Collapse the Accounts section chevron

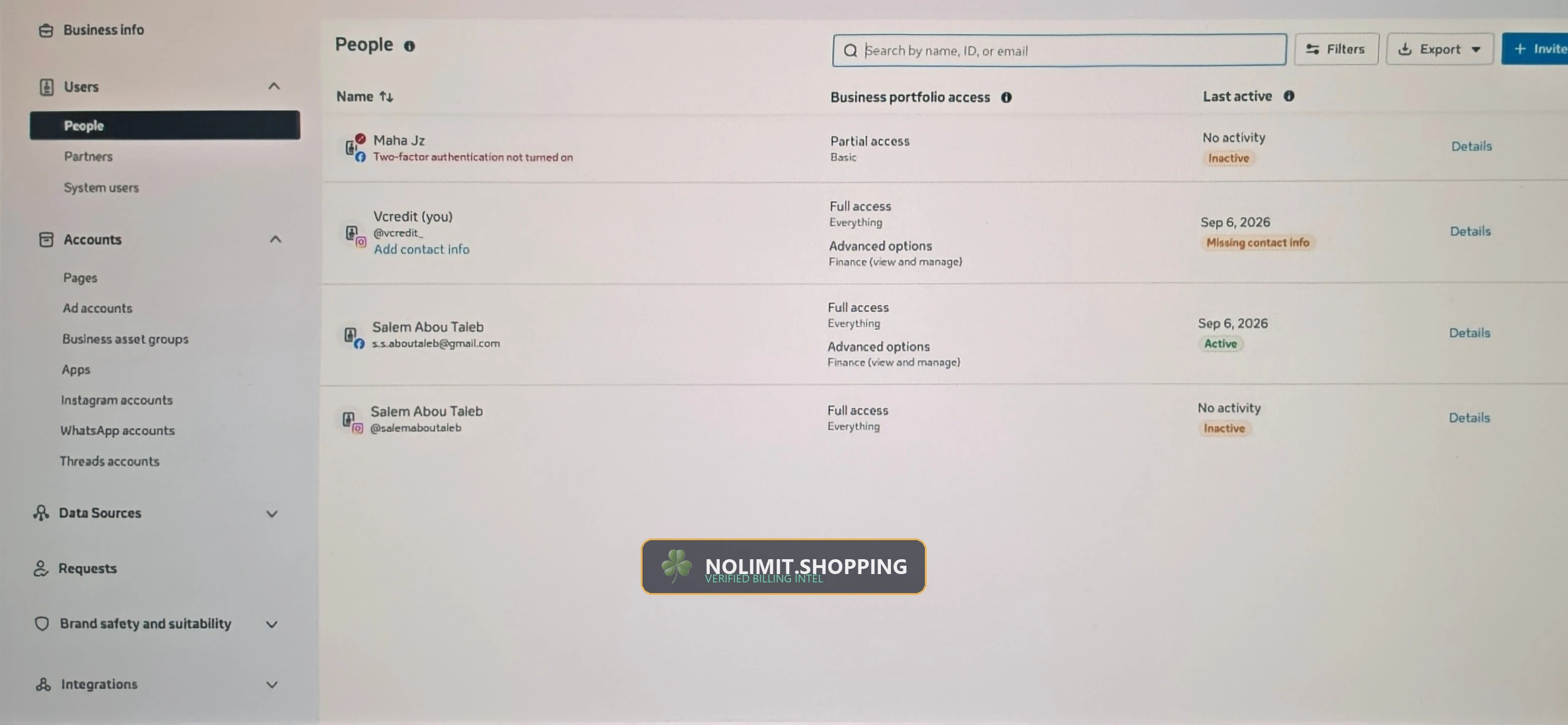click(x=275, y=239)
